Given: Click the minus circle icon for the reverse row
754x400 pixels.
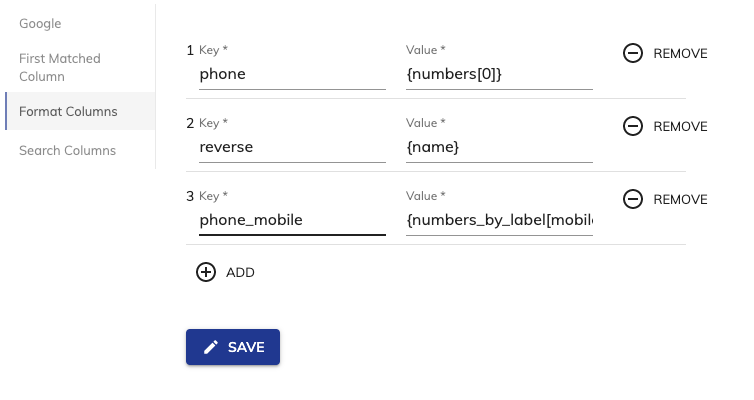Looking at the screenshot, I should 632,126.
